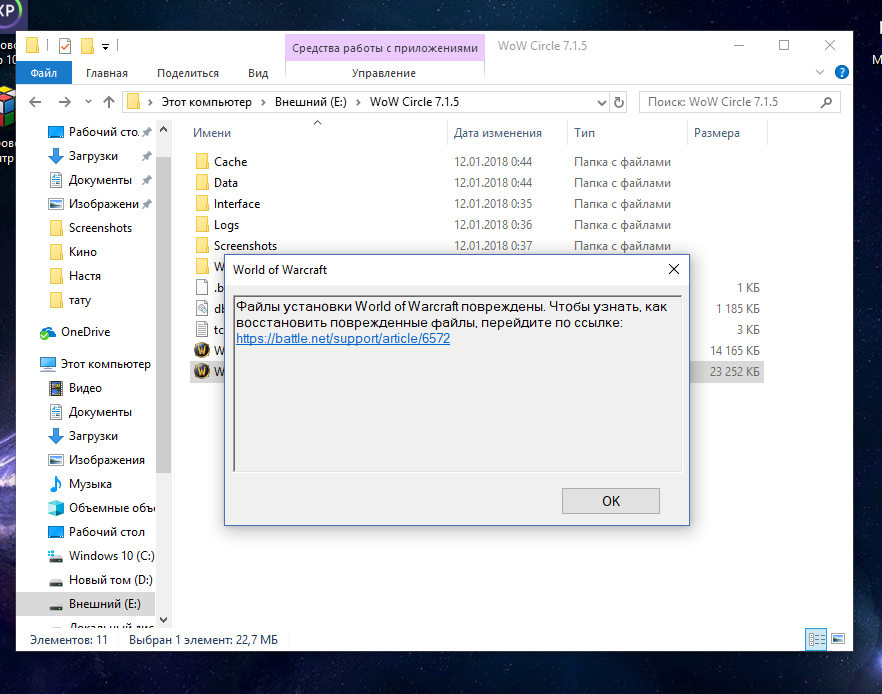
Task: Open the battle.net support article link
Action: [343, 339]
